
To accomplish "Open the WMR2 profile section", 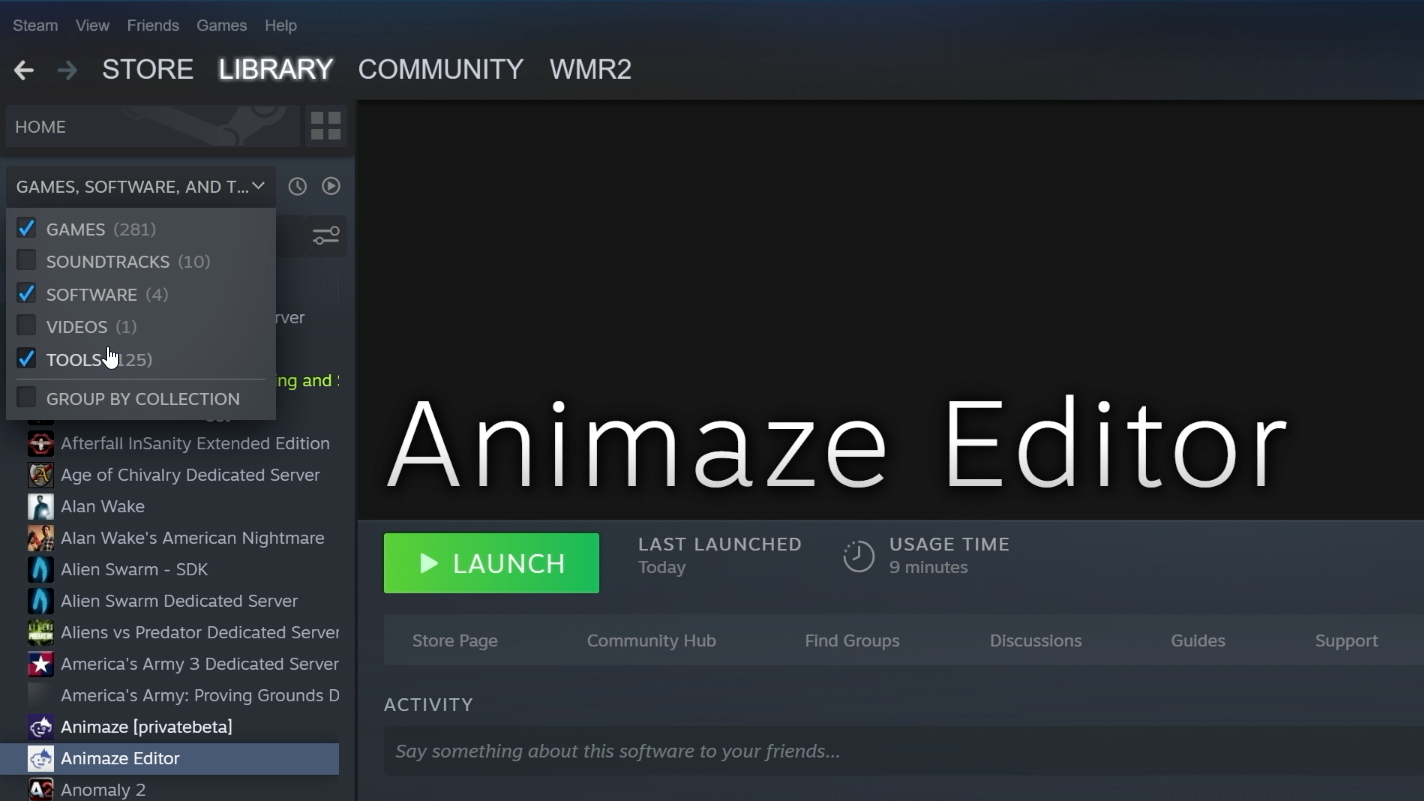I will (590, 69).
